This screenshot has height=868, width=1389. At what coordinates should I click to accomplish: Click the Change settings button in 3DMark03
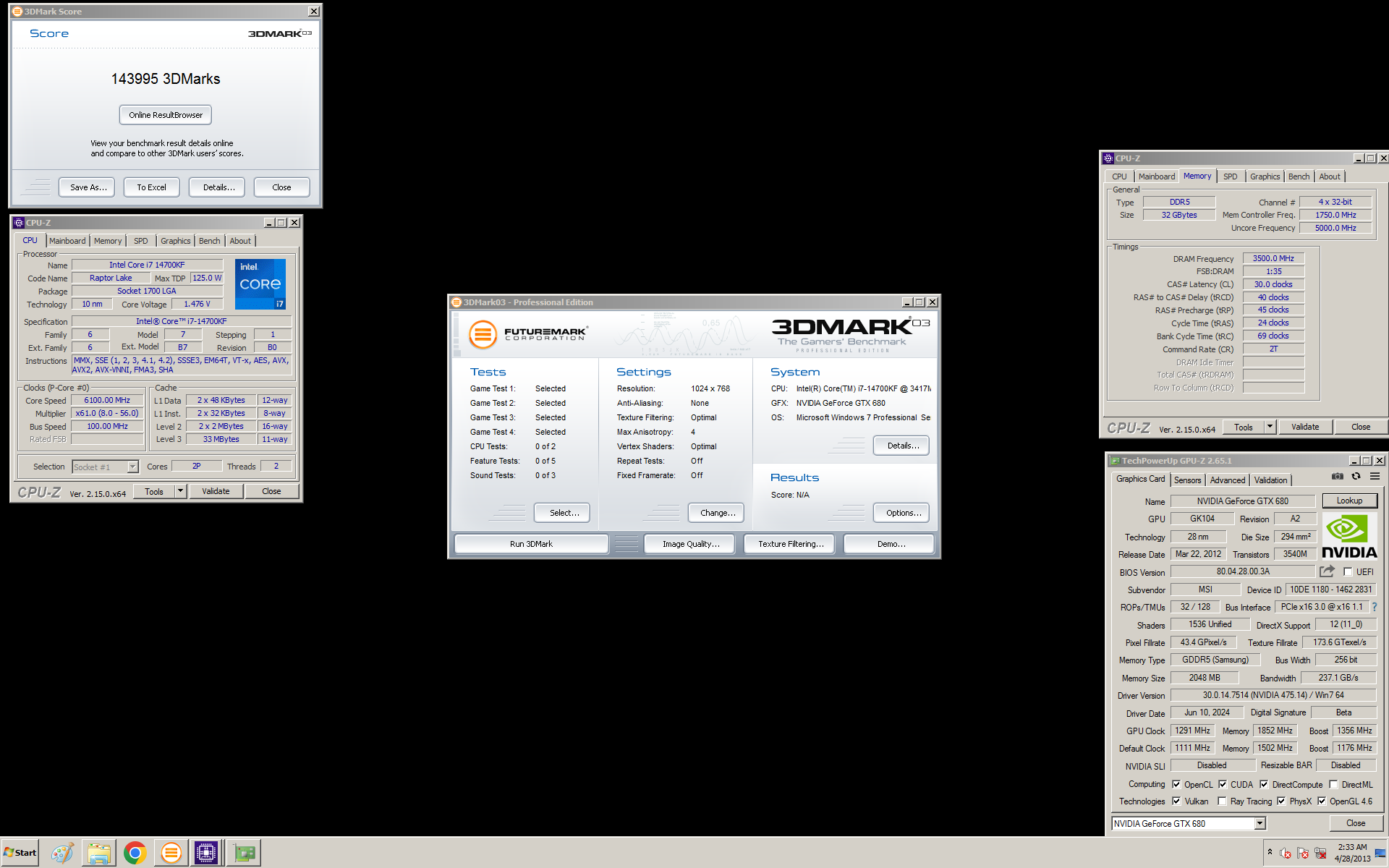tap(718, 513)
